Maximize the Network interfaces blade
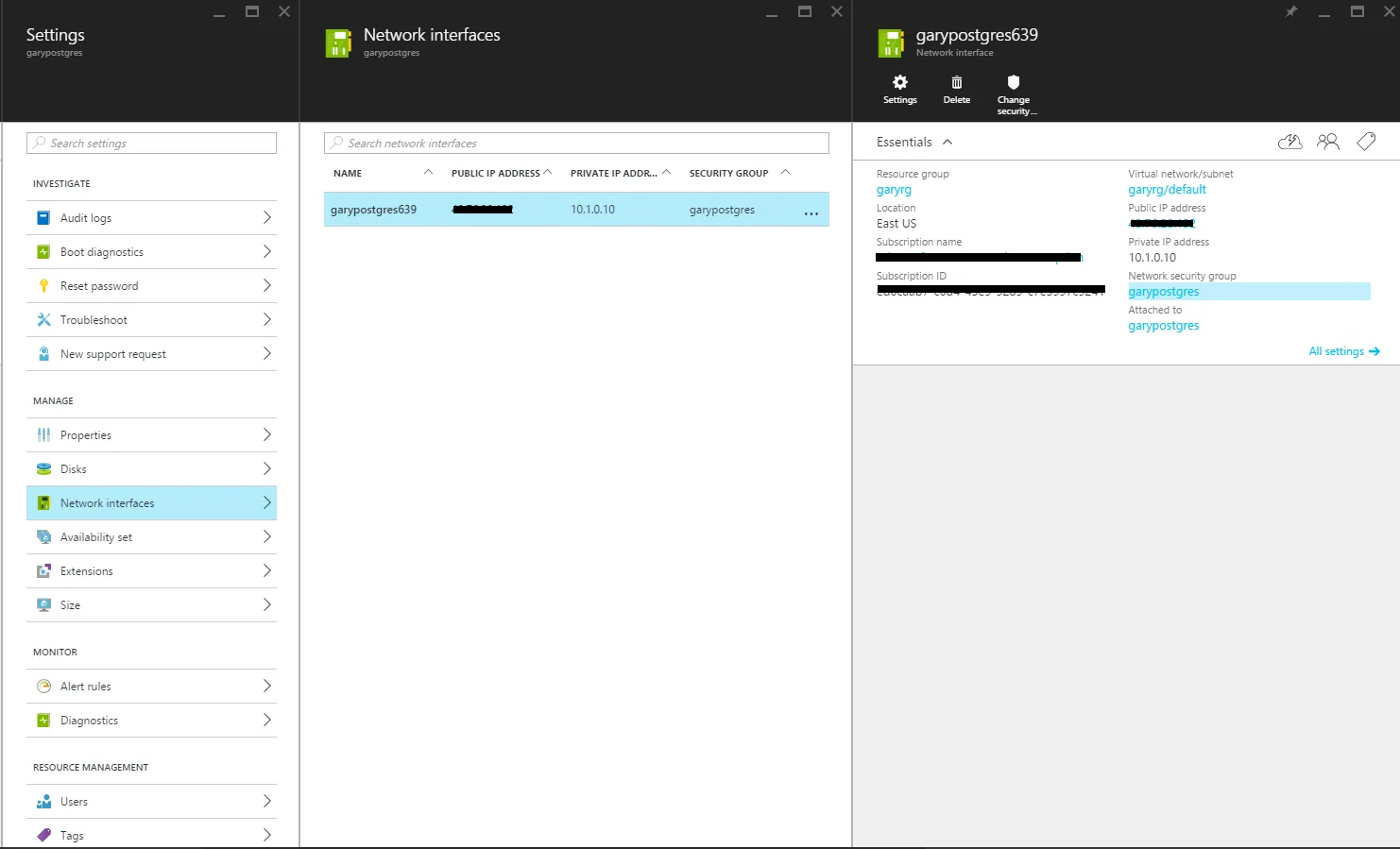1400x849 pixels. point(805,11)
